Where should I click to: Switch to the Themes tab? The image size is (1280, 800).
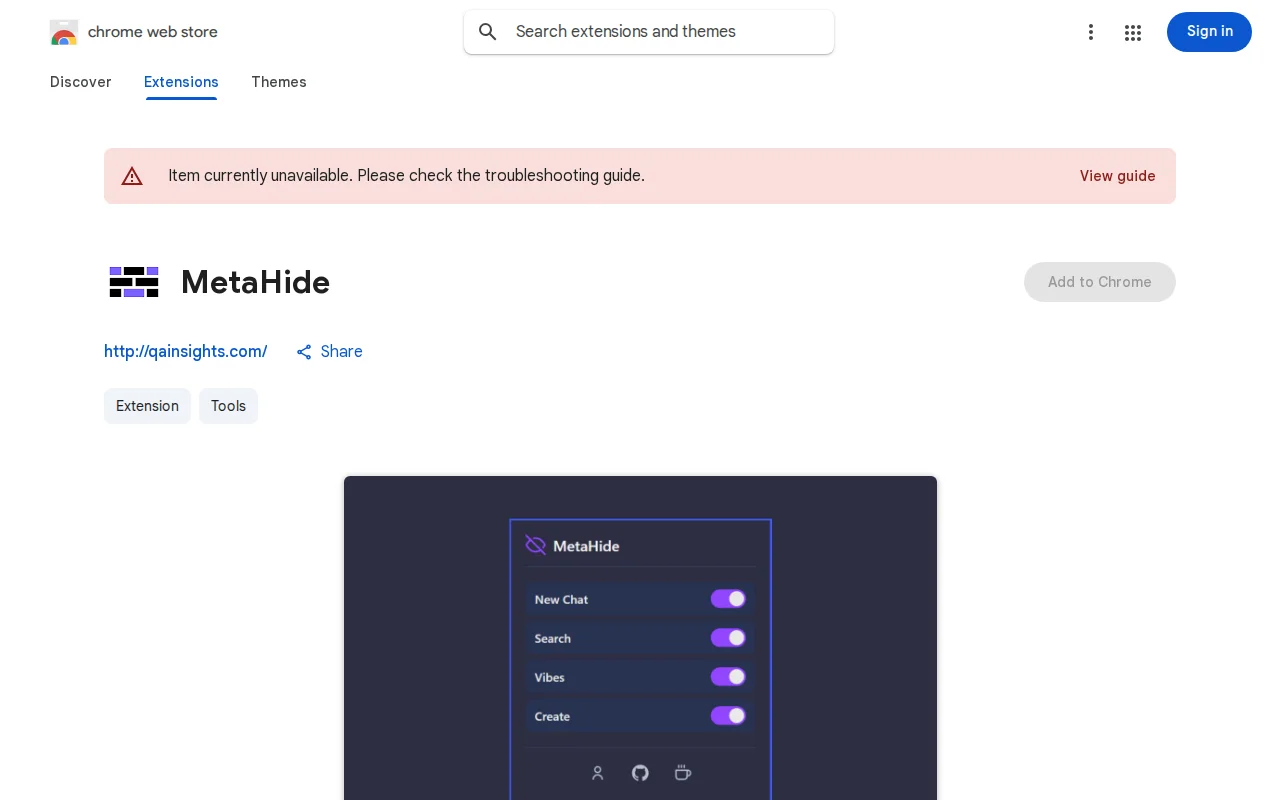coord(279,82)
